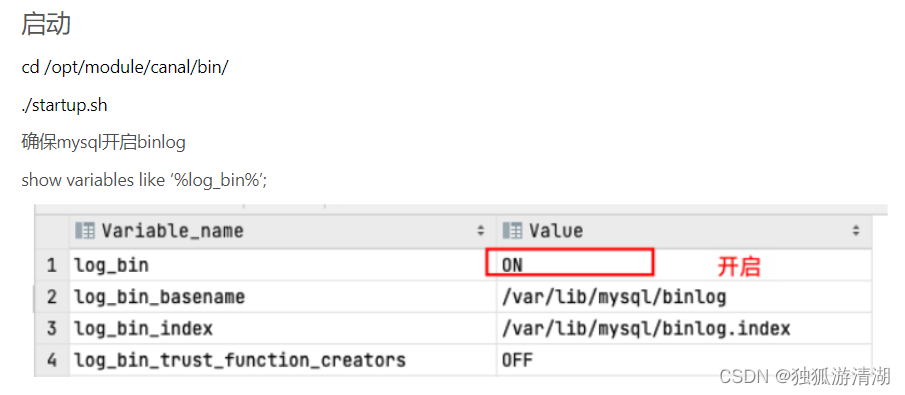The height and width of the screenshot is (395, 905).
Task: Sort using the Value column arrows
Action: [x=856, y=231]
